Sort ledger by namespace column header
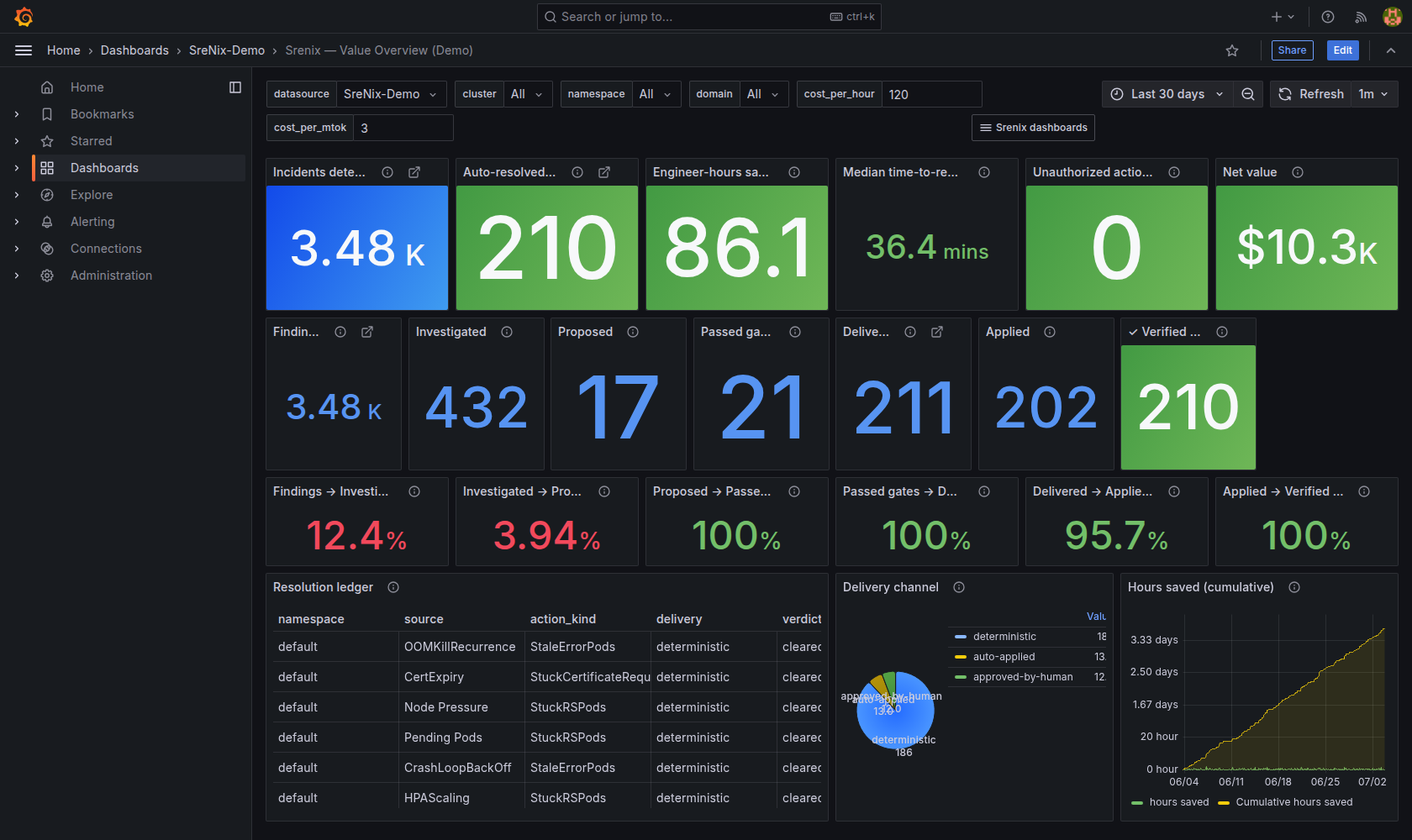This screenshot has width=1412, height=840. [311, 619]
